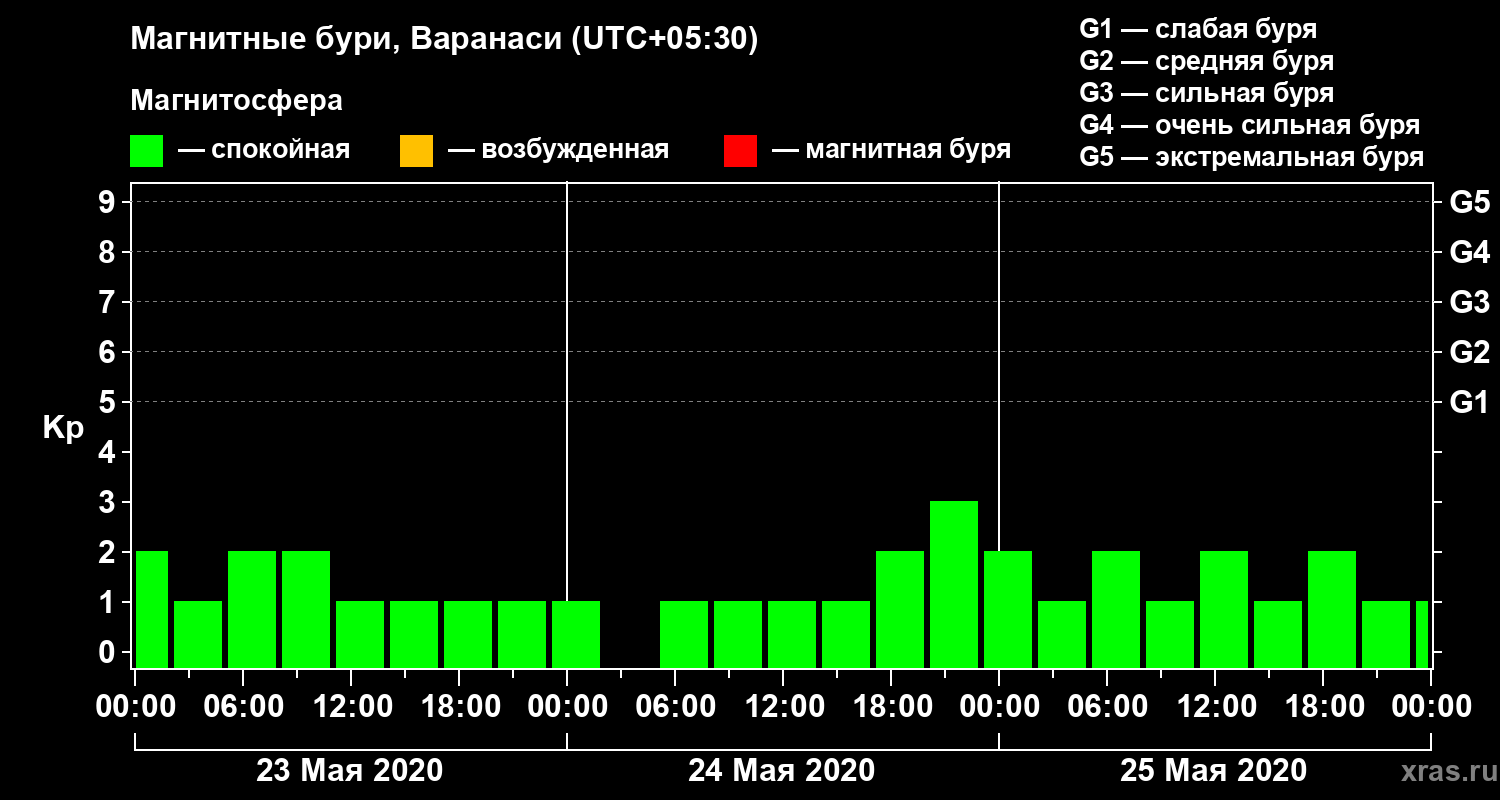The height and width of the screenshot is (800, 1500).
Task: Click the Kp 2 bar at 12:00 on 25 May
Action: [1224, 609]
